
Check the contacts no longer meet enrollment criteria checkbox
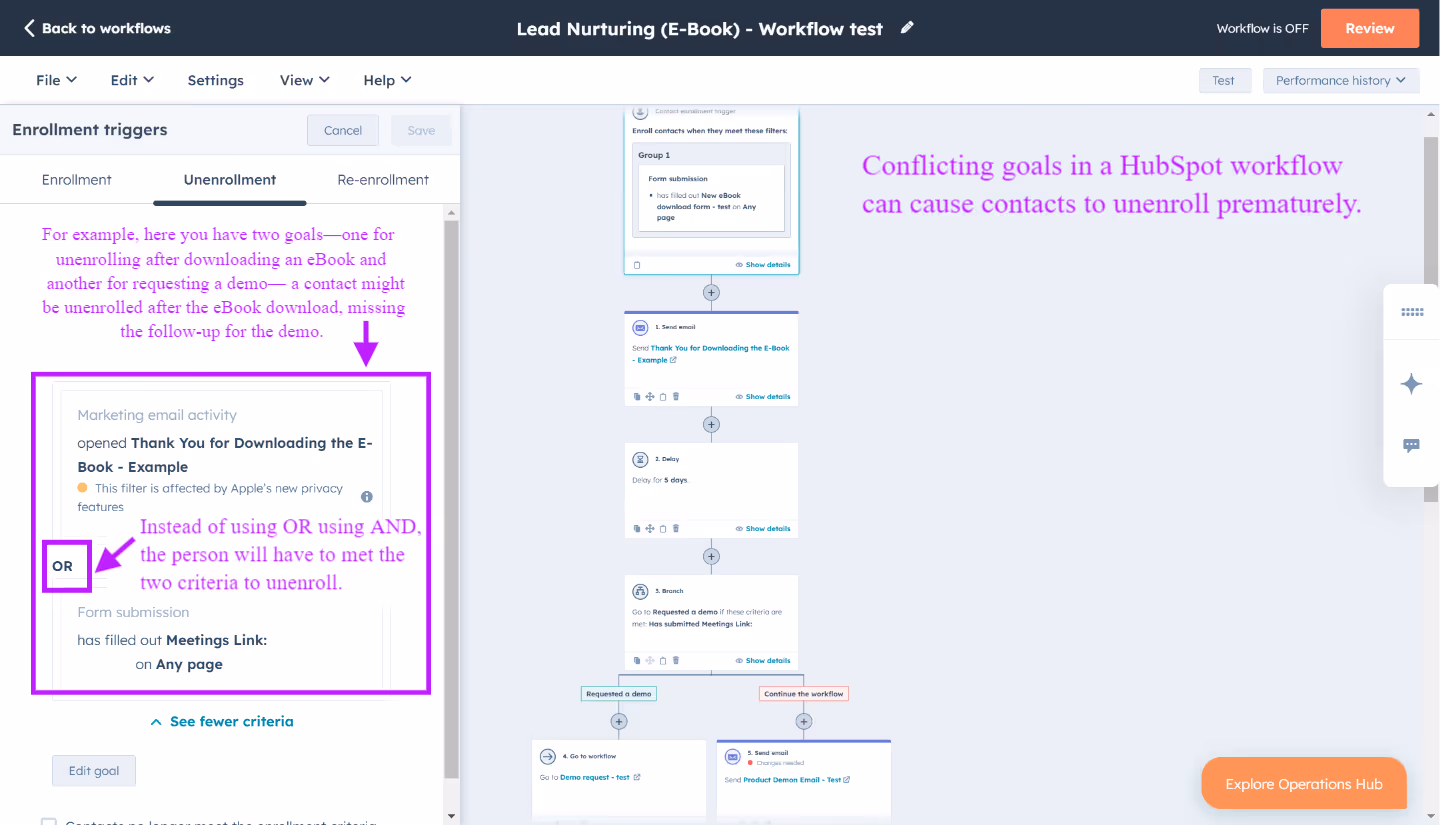click(49, 820)
